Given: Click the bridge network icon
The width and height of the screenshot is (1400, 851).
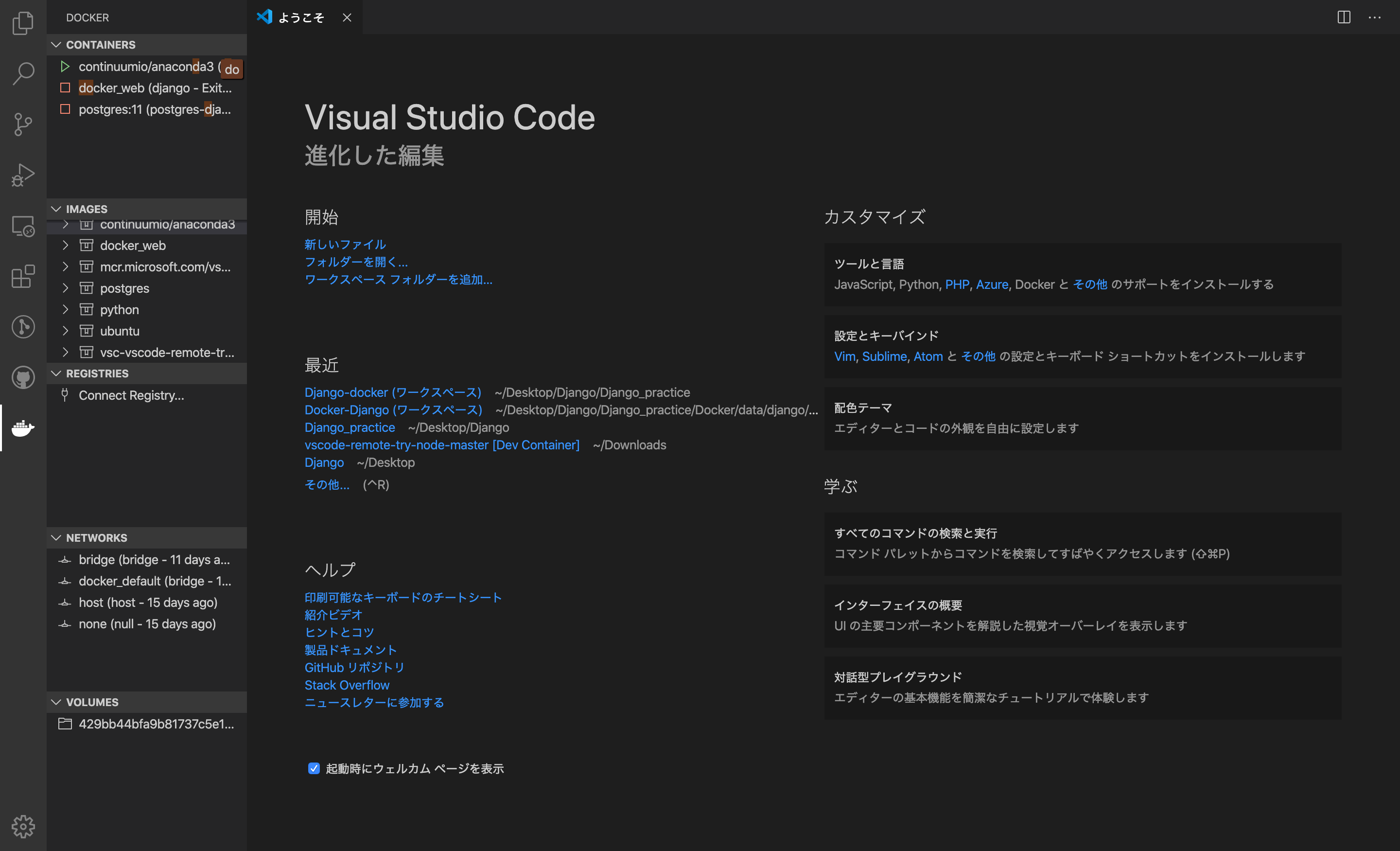Looking at the screenshot, I should click(65, 560).
